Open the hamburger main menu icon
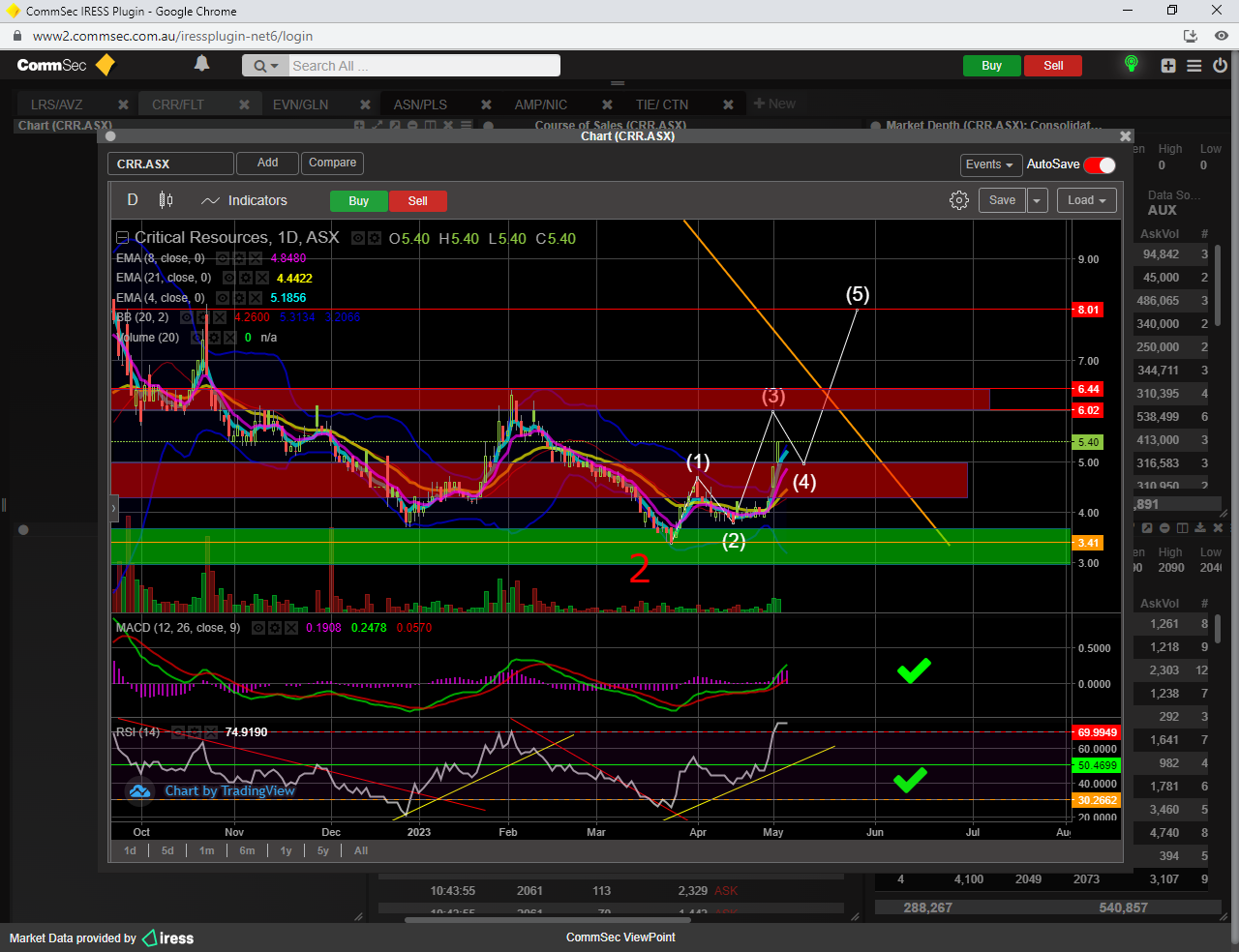Viewport: 1239px width, 952px height. [1194, 66]
